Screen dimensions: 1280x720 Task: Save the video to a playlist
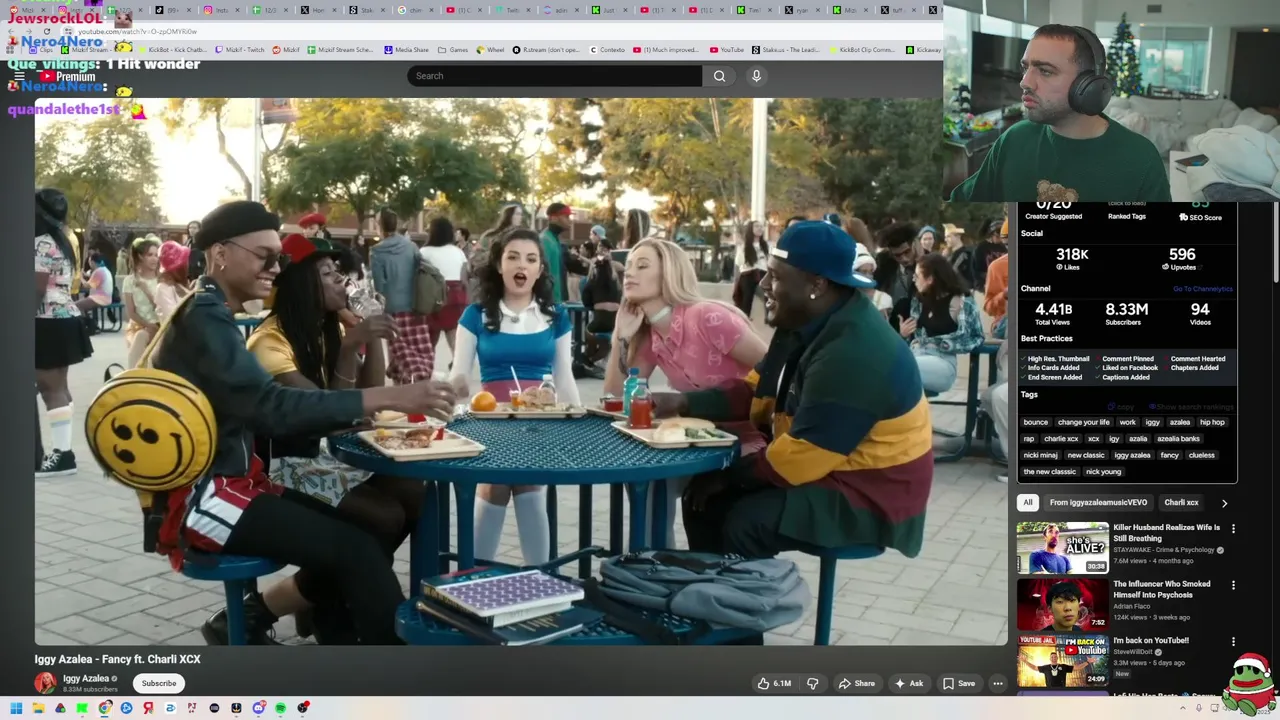pyautogui.click(x=958, y=683)
